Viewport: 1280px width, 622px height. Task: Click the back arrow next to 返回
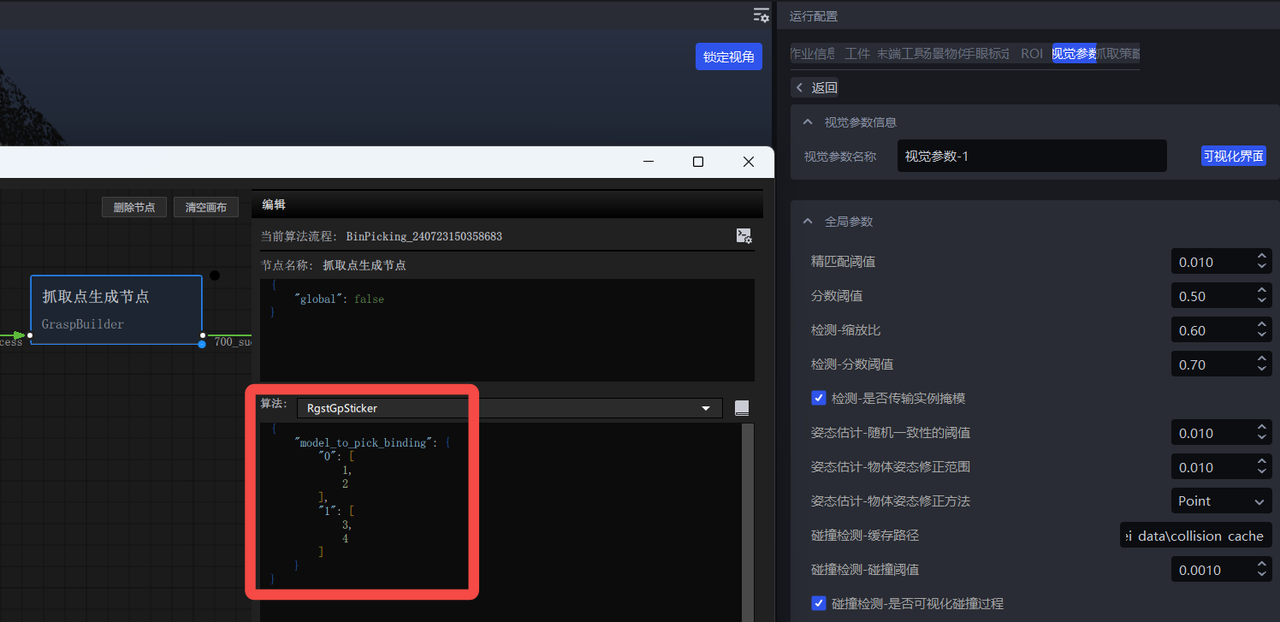coord(799,88)
